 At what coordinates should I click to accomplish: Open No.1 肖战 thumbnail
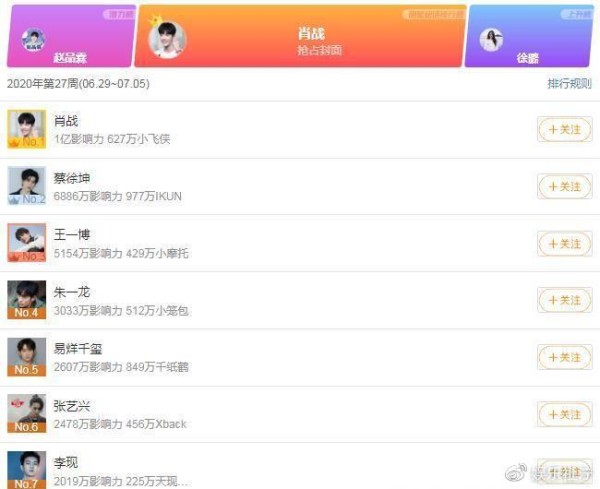pos(26,129)
